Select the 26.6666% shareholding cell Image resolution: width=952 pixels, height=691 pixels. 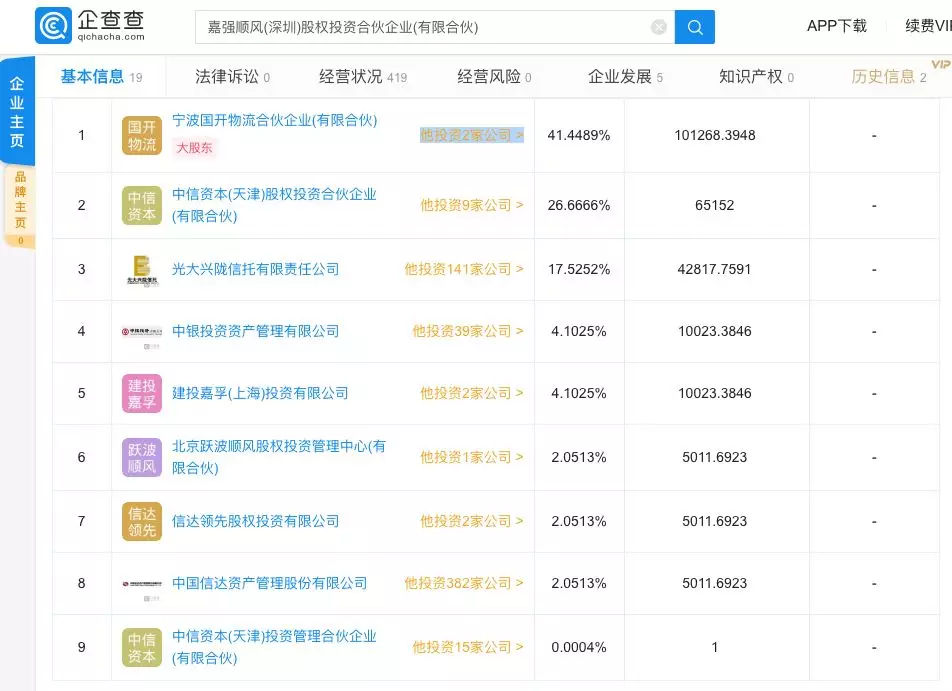click(x=579, y=205)
